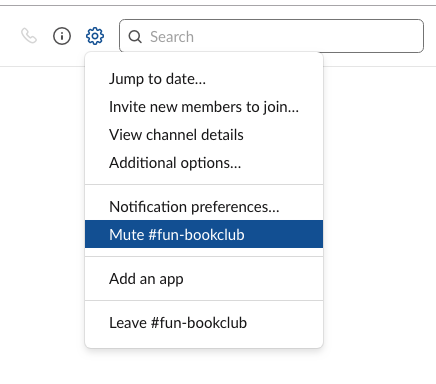
Task: Start a call with the phone icon
Action: (x=29, y=36)
